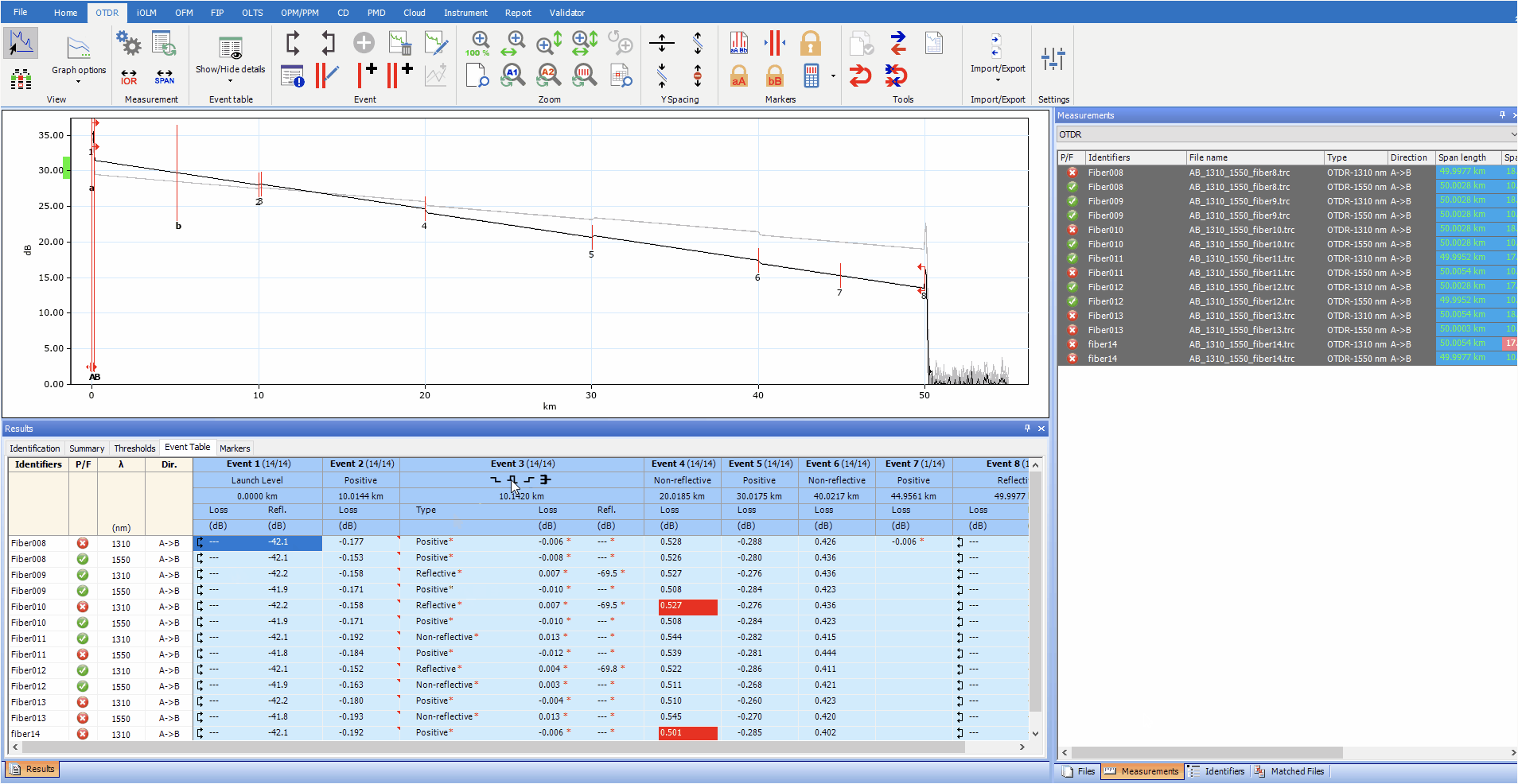Click the blue and red swap arrows tool
This screenshot has height=784, width=1518.
coord(897,43)
